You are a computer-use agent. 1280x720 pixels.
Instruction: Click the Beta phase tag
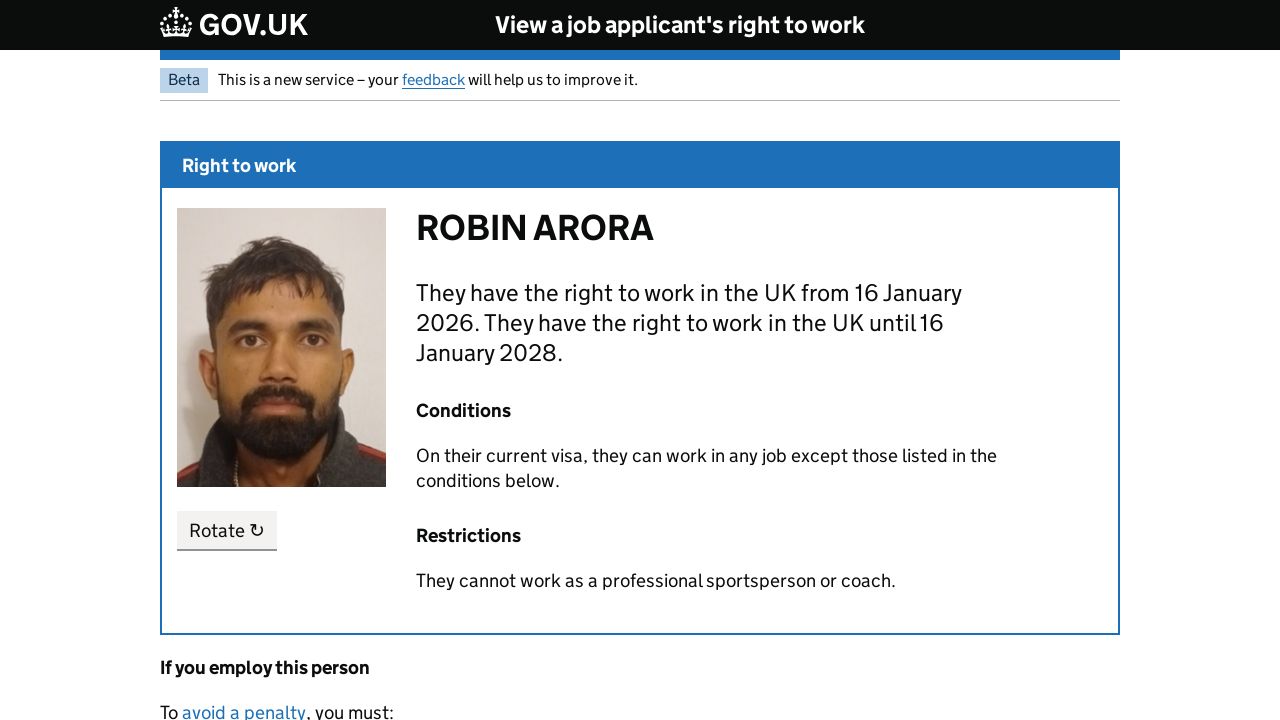(184, 80)
